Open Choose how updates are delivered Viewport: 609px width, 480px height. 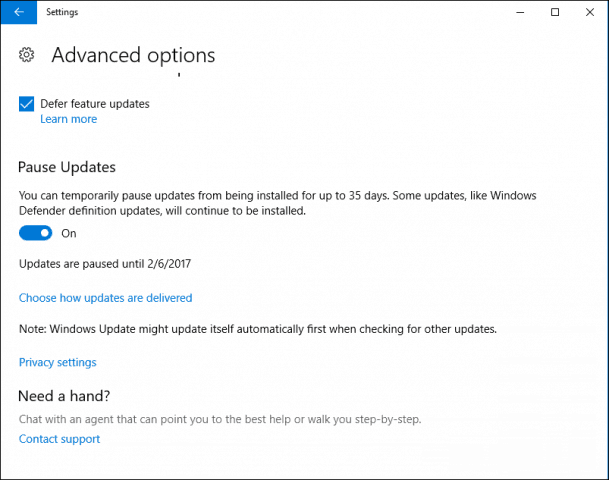(x=106, y=298)
